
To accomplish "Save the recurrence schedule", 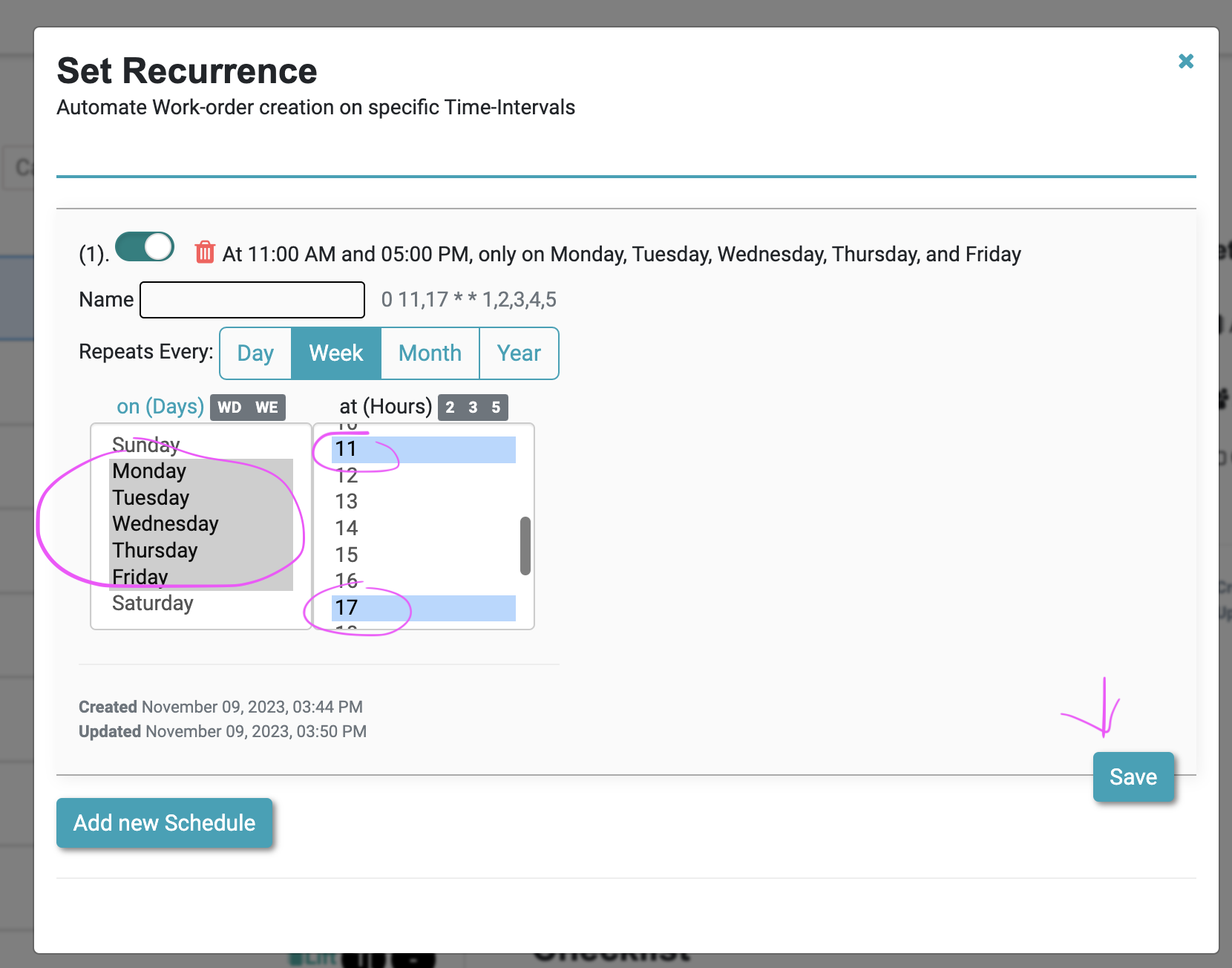I will point(1133,776).
